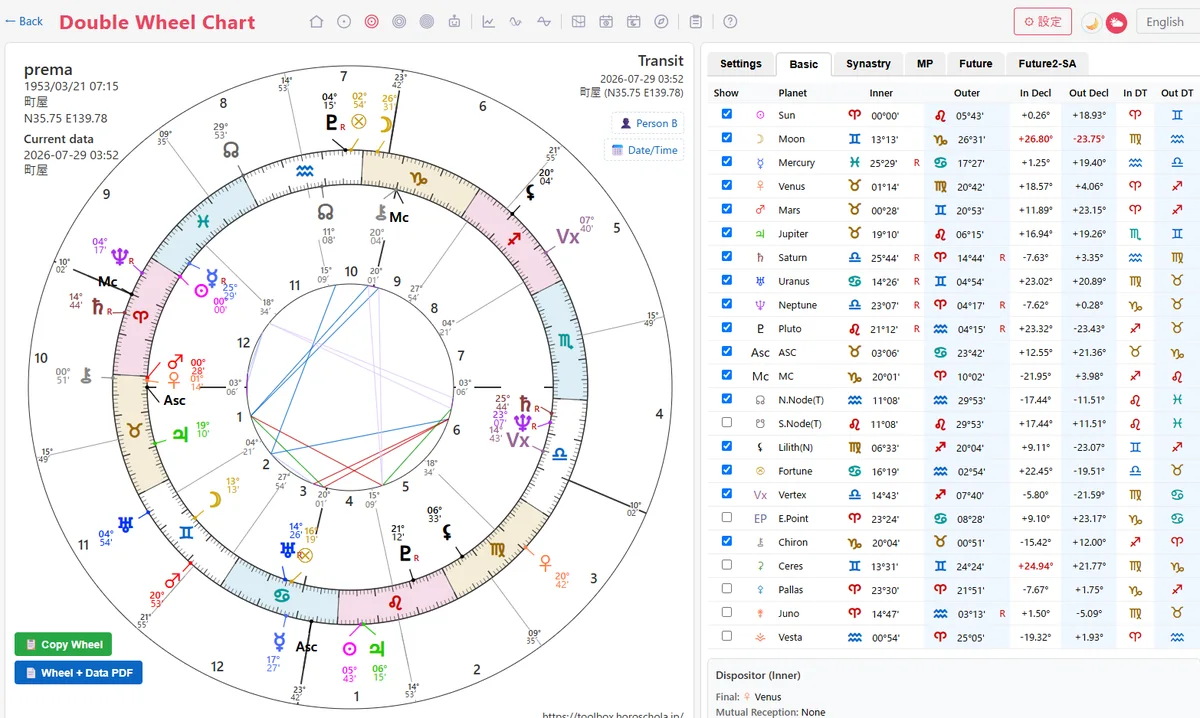
Task: Click the Ceres In Decl value +24.94°
Action: click(1036, 566)
